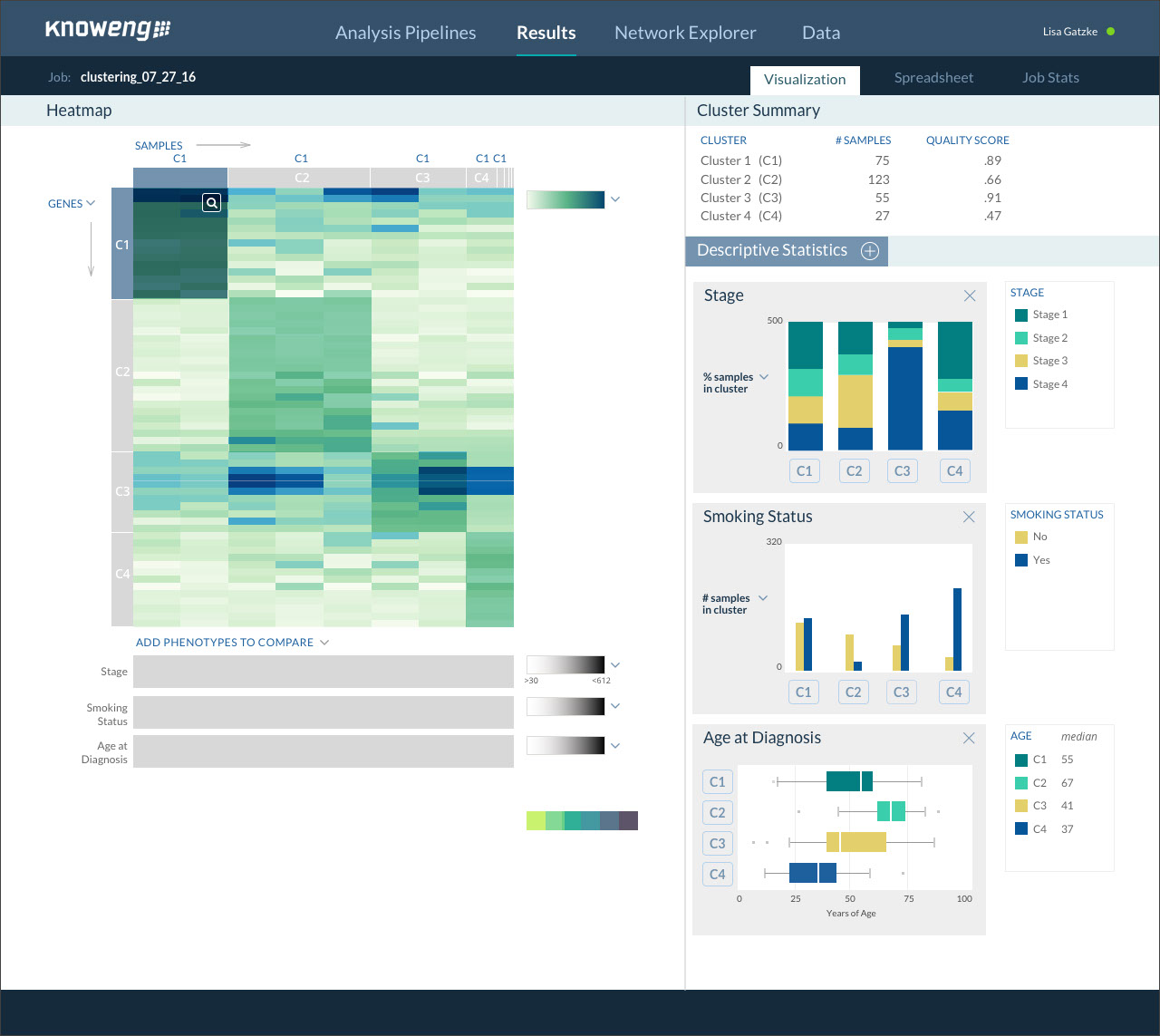Expand the GENES dropdown
The height and width of the screenshot is (1036, 1160).
click(72, 204)
